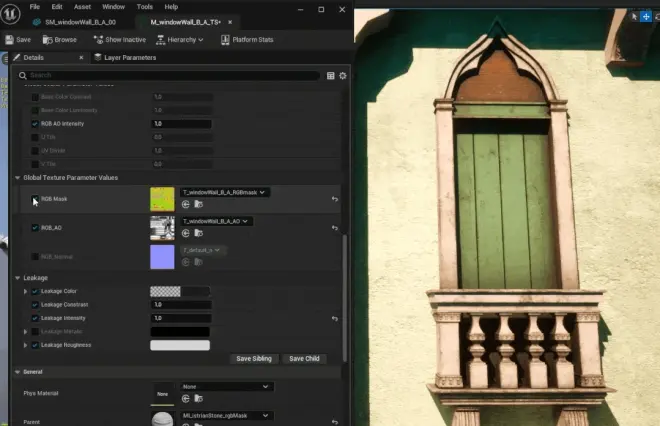Open Platform Stats
This screenshot has height=426, width=660.
(247, 40)
